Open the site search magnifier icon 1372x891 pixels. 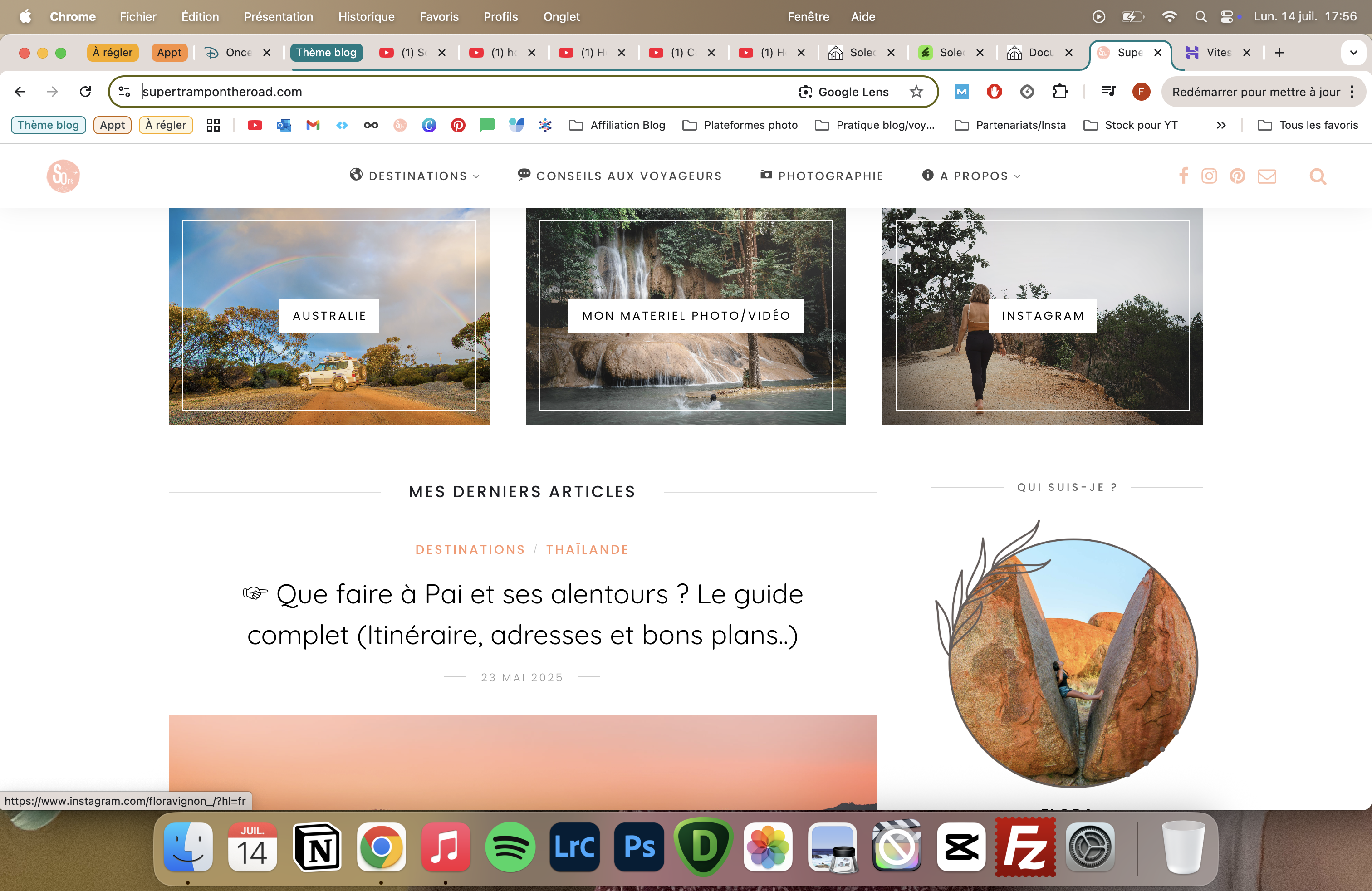pos(1317,176)
